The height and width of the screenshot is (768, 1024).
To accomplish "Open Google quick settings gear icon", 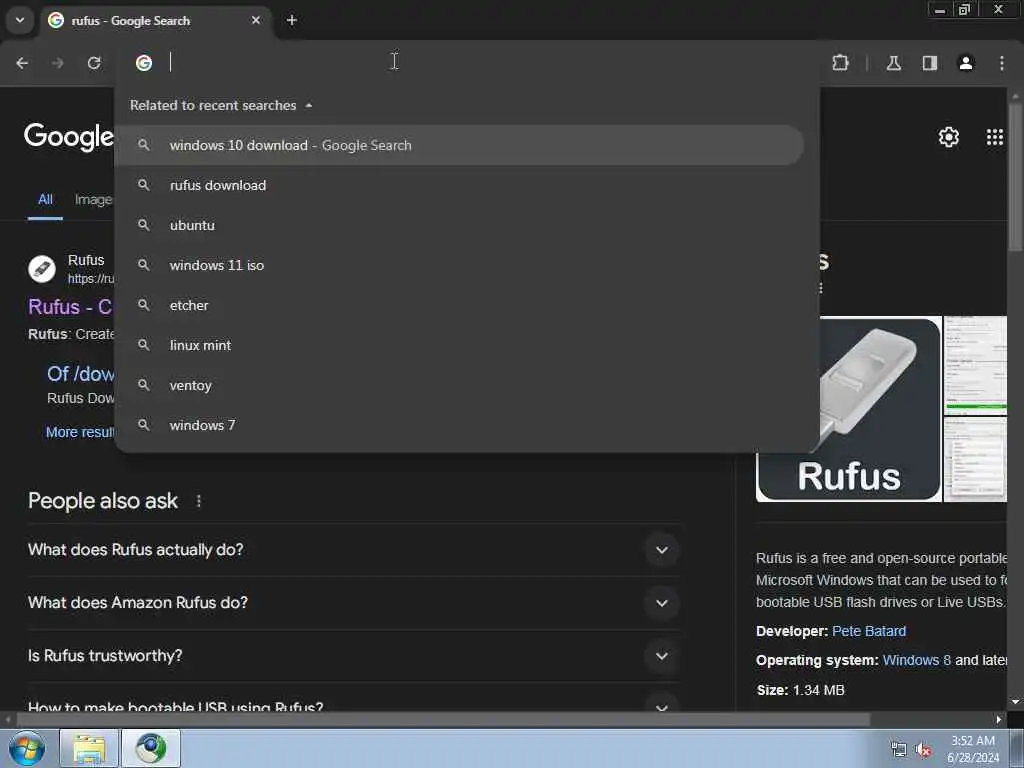I will point(948,137).
